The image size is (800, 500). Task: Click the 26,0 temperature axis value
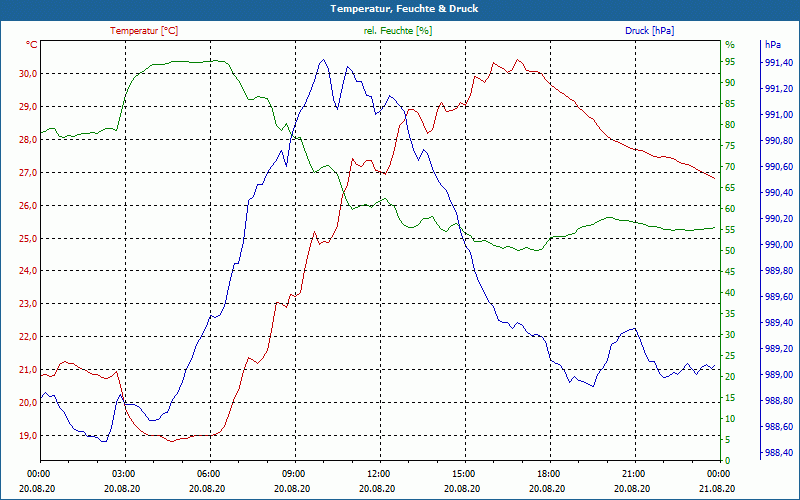tap(28, 206)
